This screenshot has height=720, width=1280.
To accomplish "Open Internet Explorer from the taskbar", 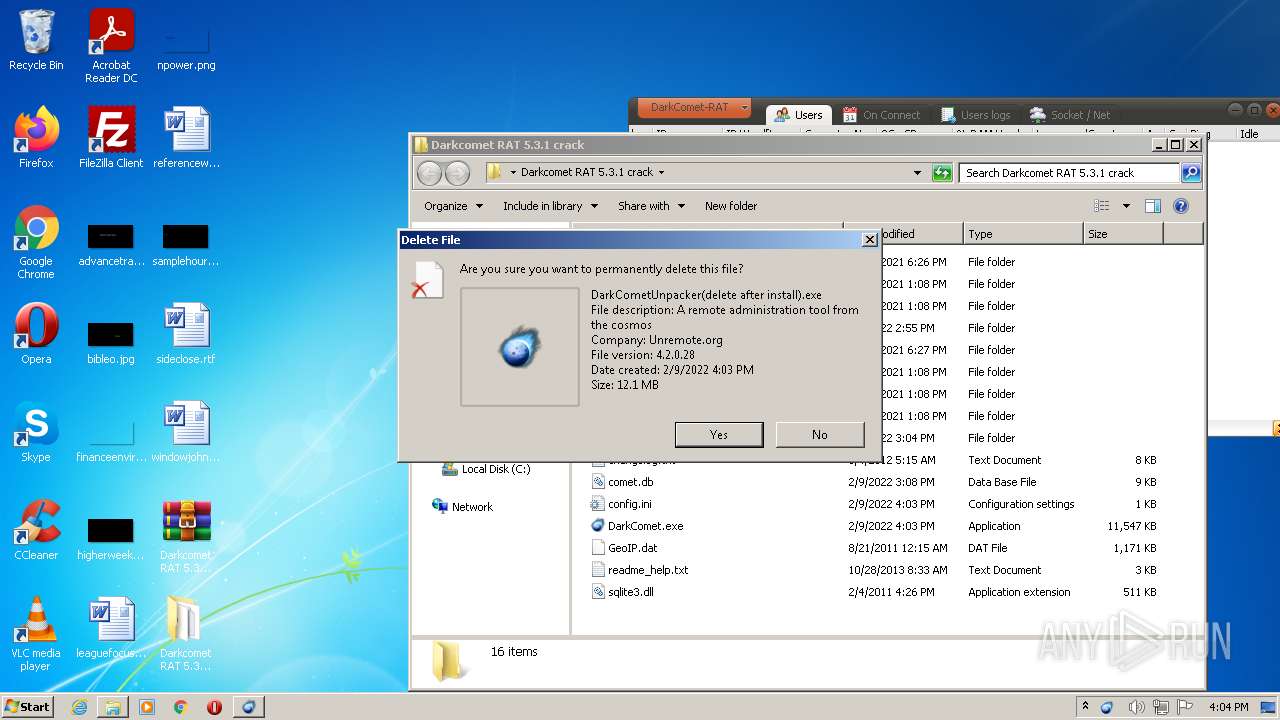I will click(x=80, y=707).
